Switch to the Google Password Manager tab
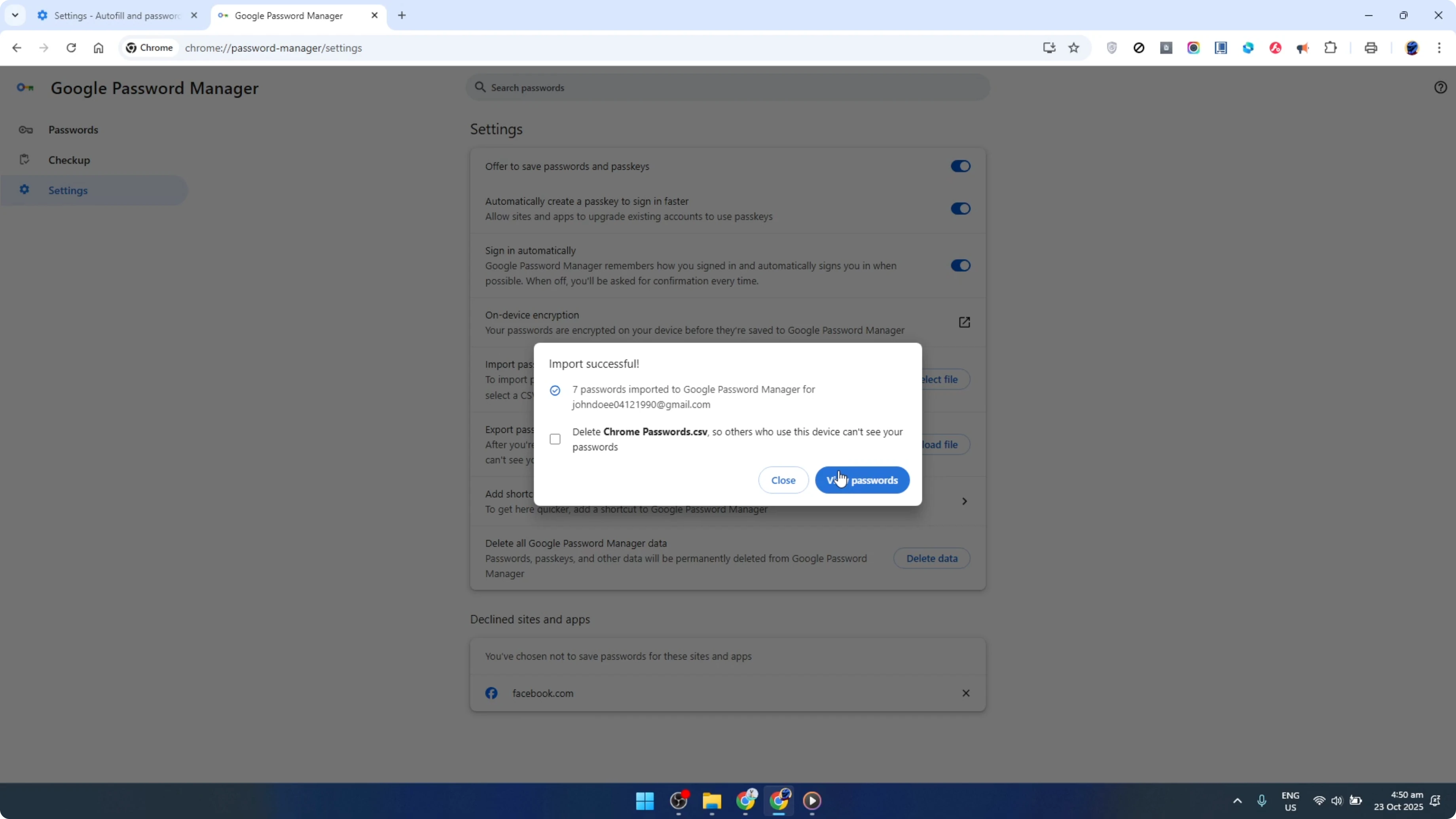This screenshot has height=819, width=1456. 288,15
